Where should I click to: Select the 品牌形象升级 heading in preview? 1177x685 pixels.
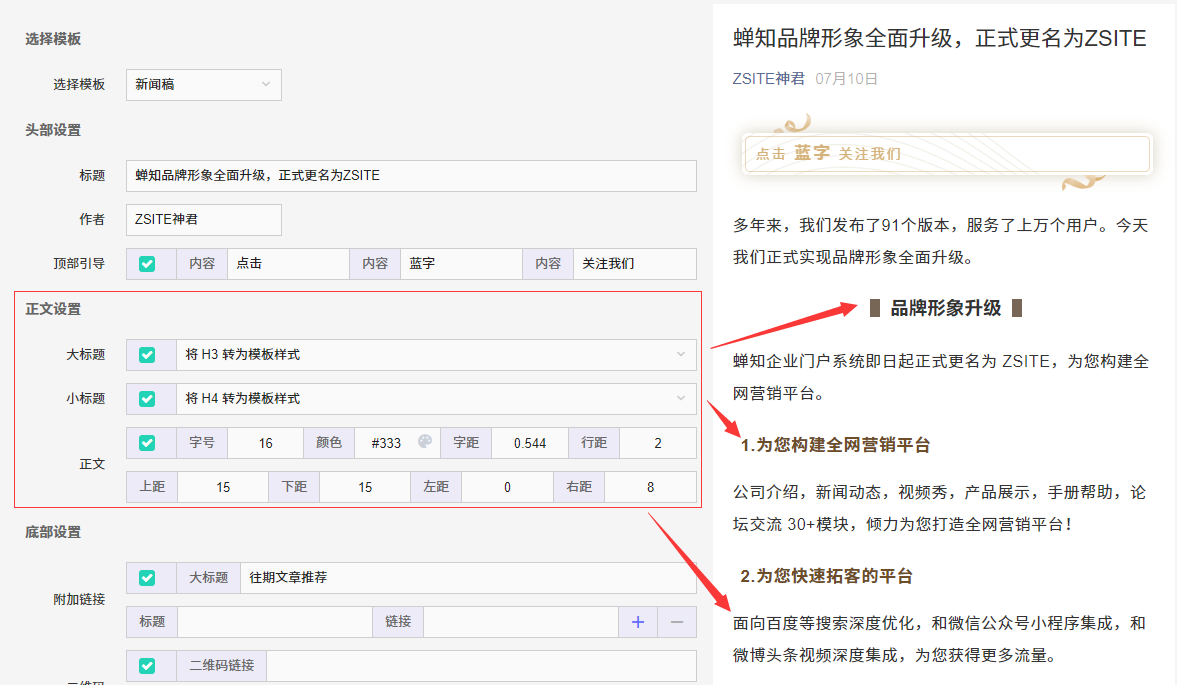946,308
